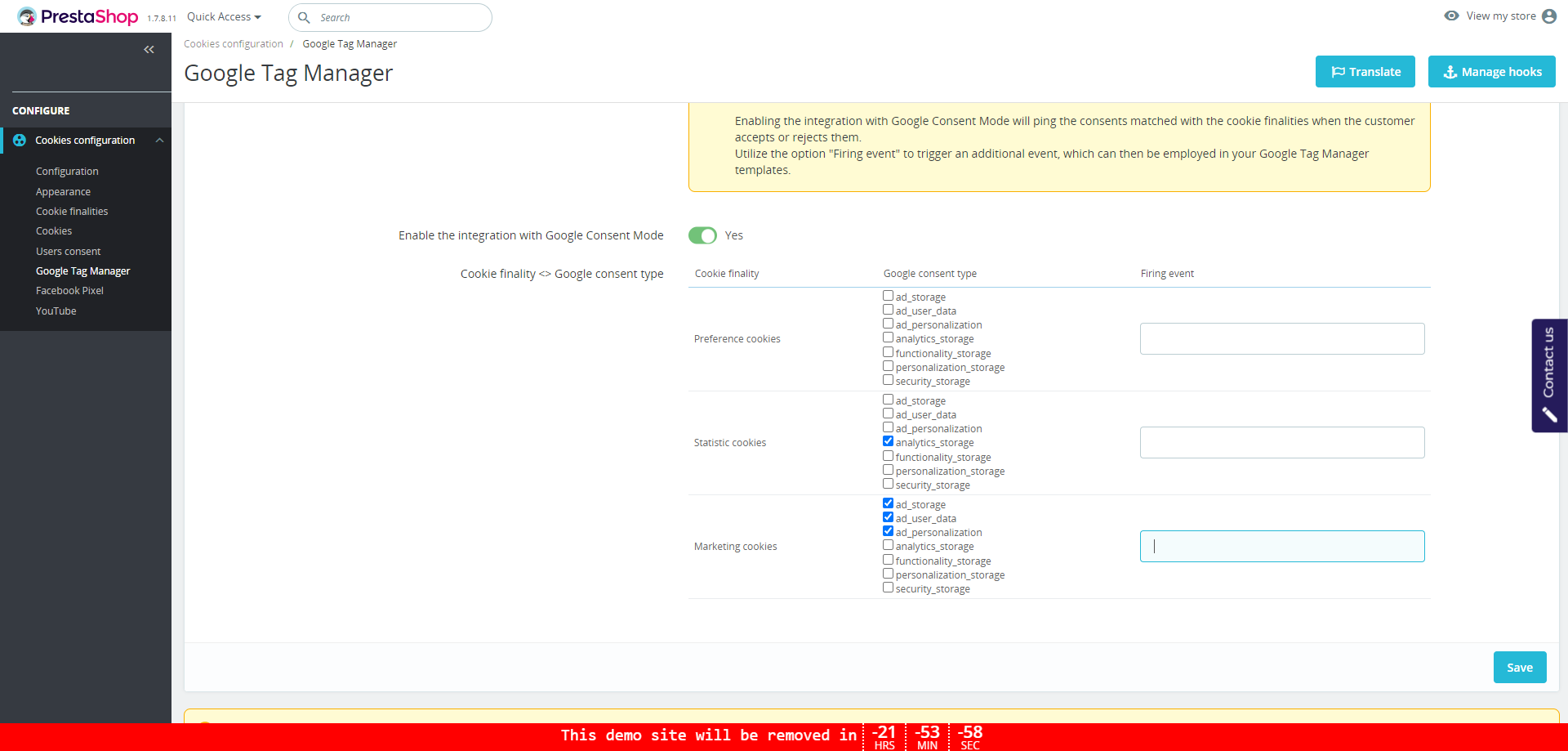Select Google Tag Manager in the sidebar

[x=82, y=271]
